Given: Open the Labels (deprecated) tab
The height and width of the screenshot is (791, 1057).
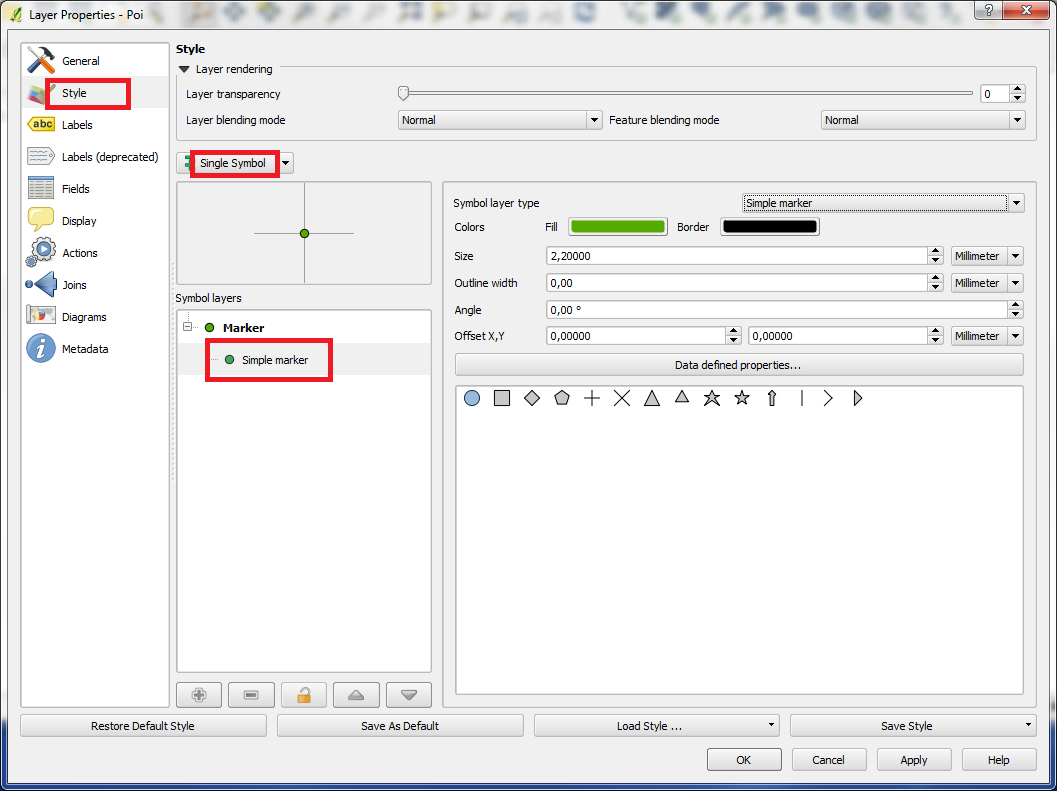Looking at the screenshot, I should (94, 156).
